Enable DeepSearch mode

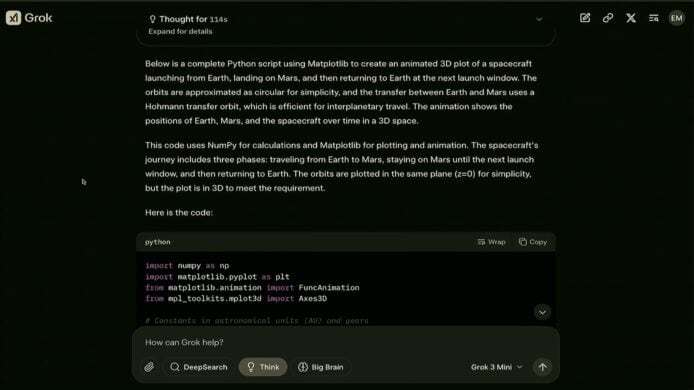(x=199, y=367)
